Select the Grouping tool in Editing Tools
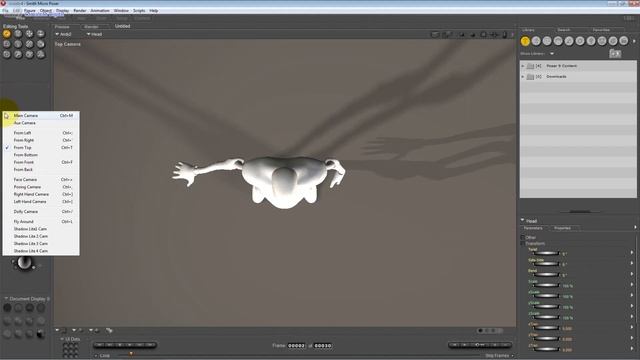 coord(7,54)
